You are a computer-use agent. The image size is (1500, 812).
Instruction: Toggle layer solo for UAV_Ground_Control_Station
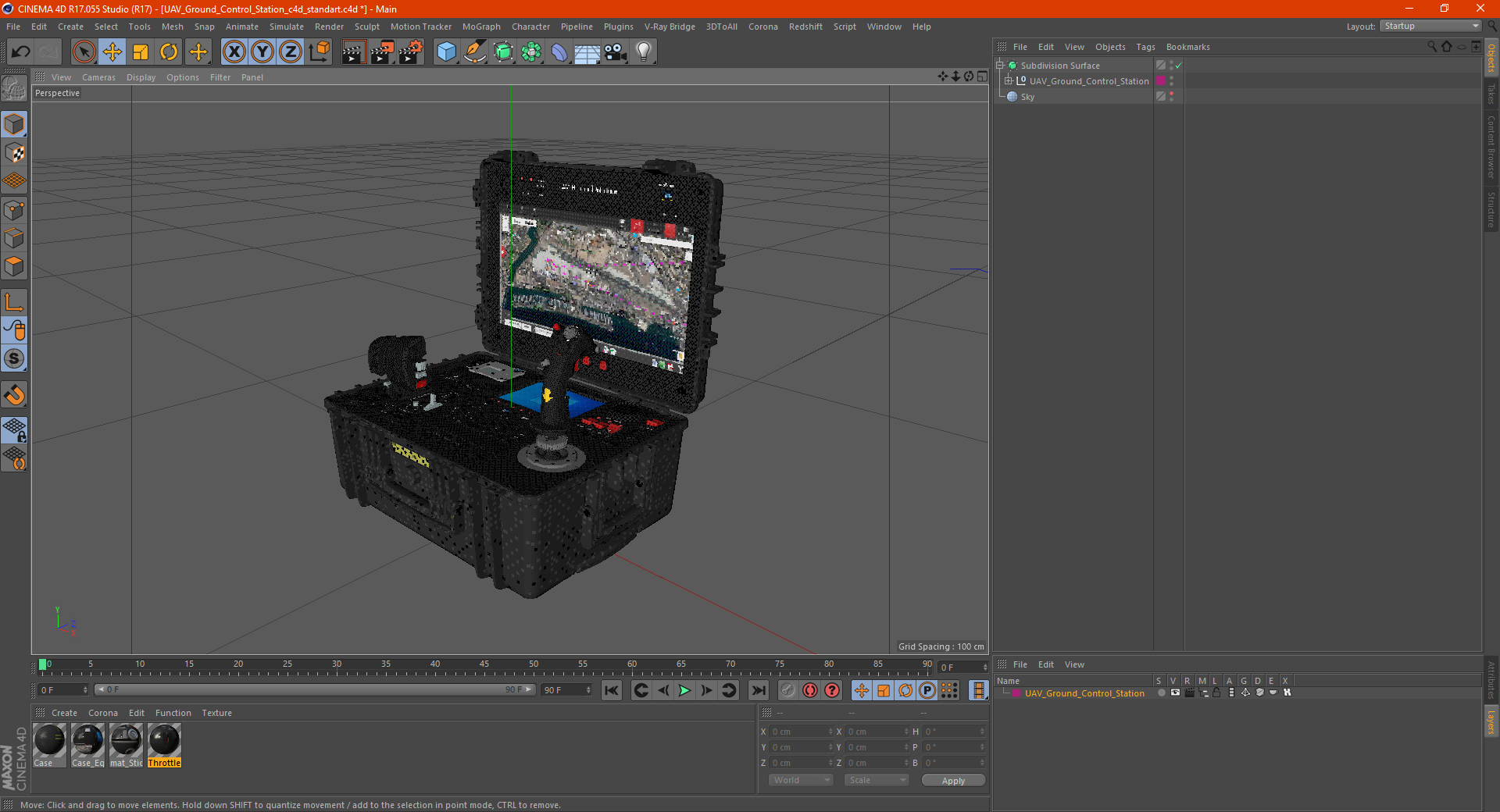tap(1161, 693)
